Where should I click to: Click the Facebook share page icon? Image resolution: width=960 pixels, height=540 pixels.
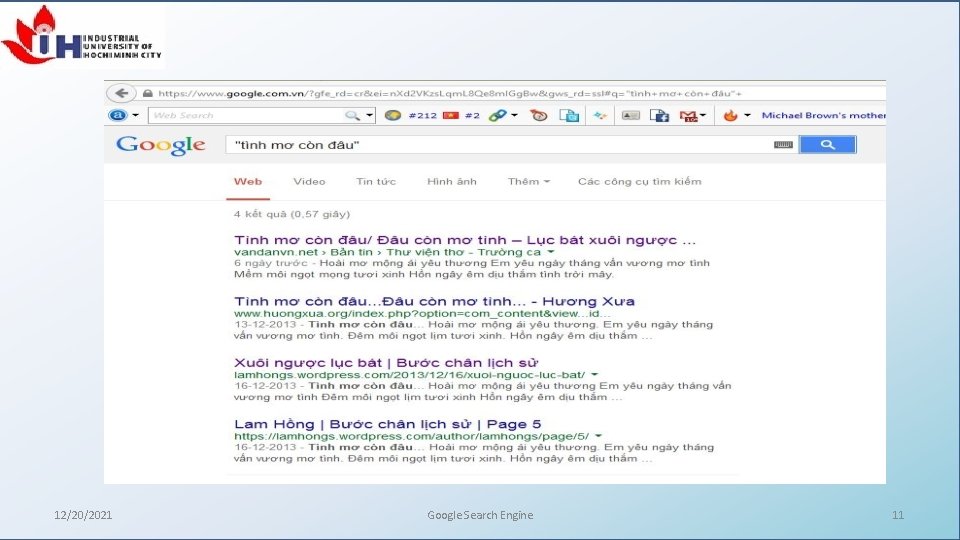[x=659, y=115]
